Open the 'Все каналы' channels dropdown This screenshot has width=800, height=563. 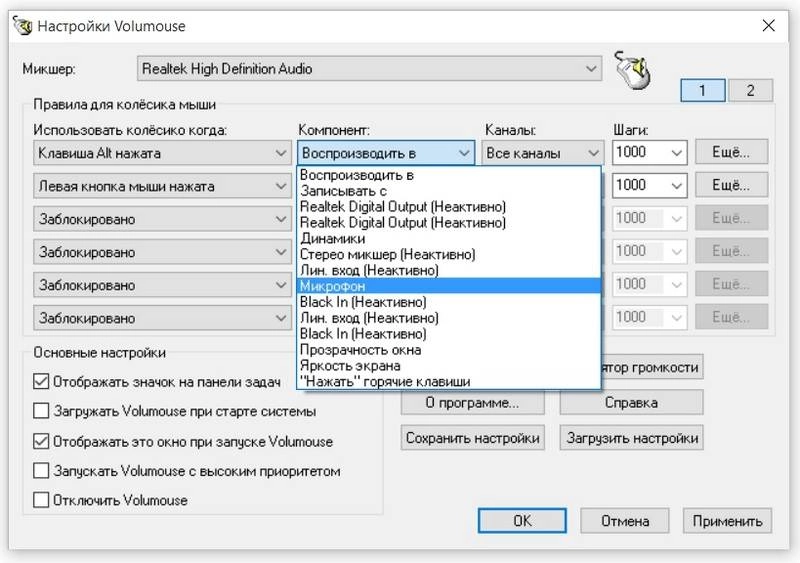(x=543, y=153)
